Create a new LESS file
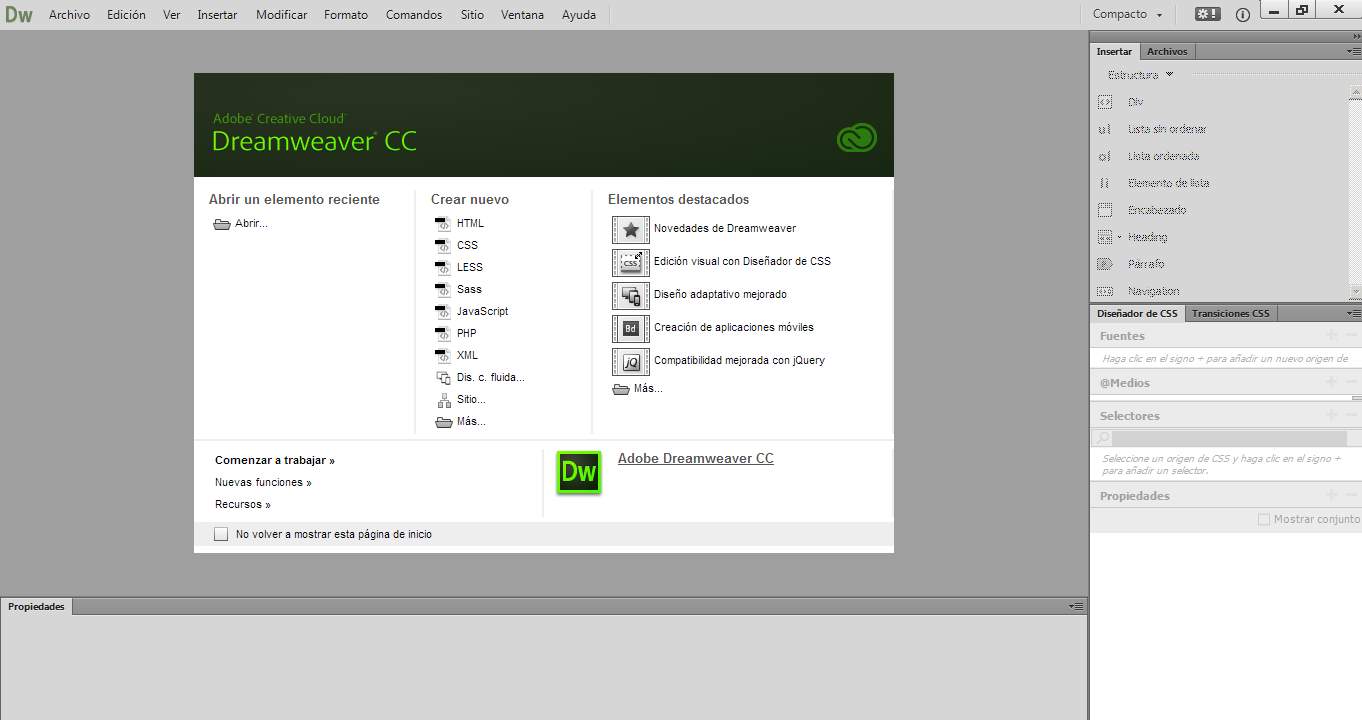This screenshot has height=720, width=1362. (x=459, y=268)
